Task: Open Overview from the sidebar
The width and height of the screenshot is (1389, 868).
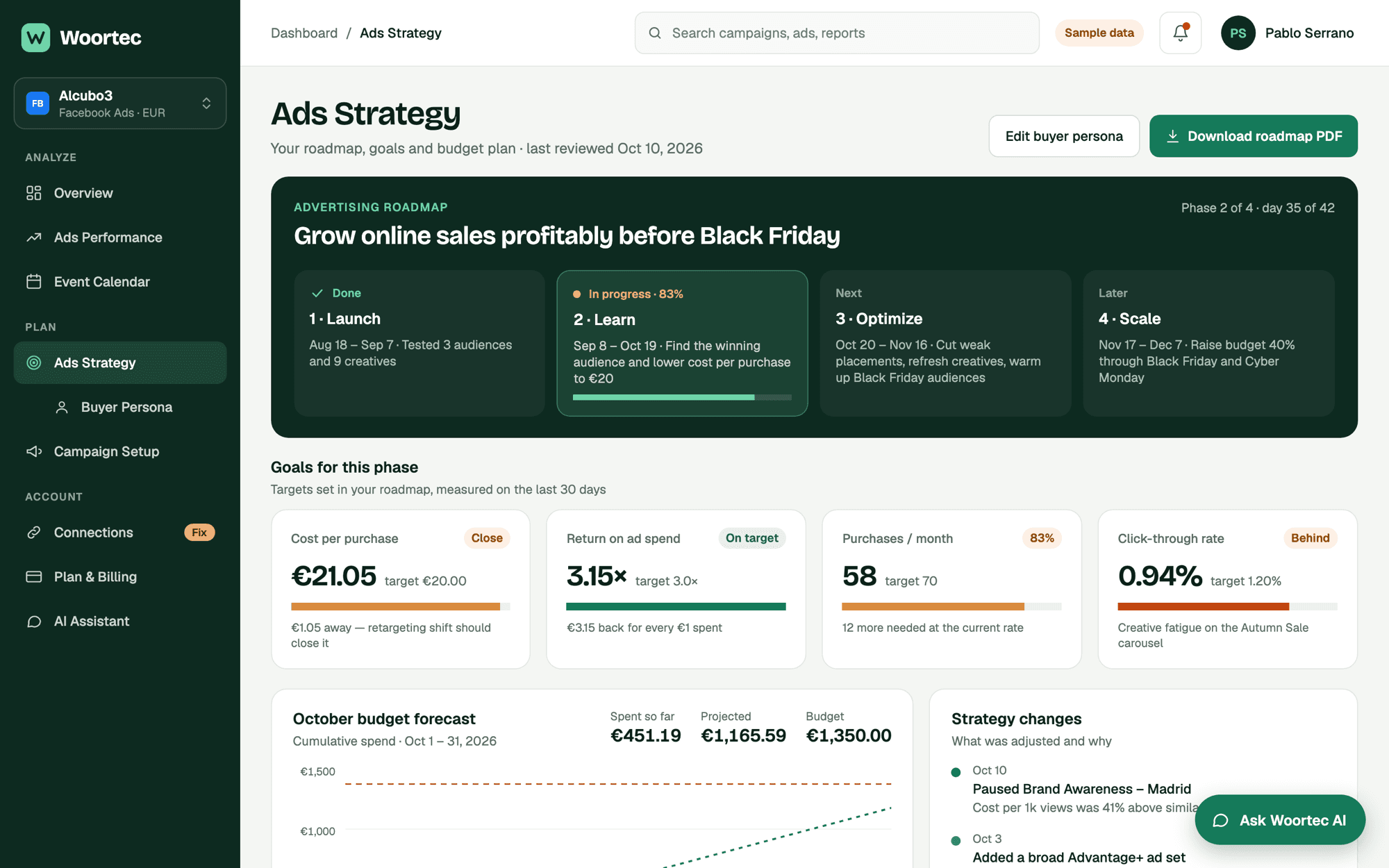Action: (120, 193)
